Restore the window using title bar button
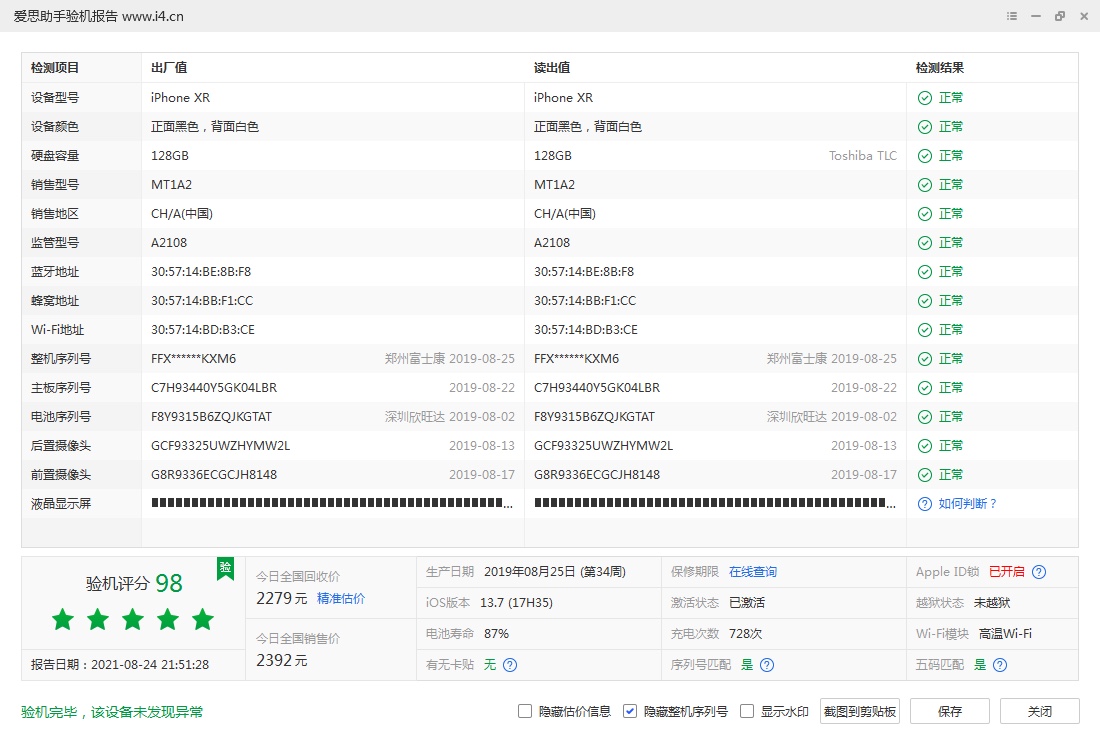This screenshot has height=749, width=1100. click(1059, 16)
